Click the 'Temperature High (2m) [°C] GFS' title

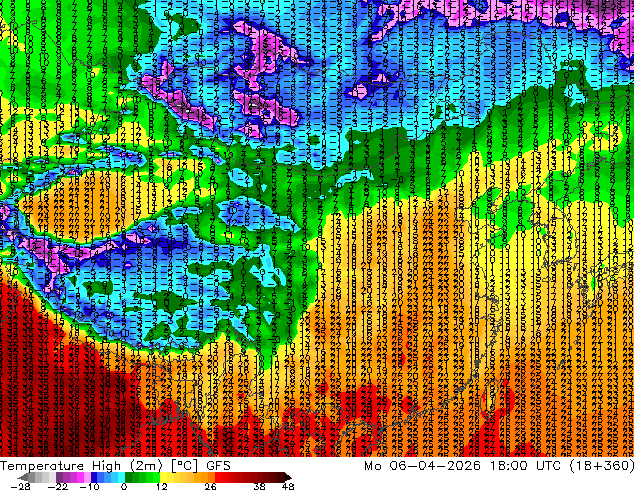pyautogui.click(x=115, y=466)
